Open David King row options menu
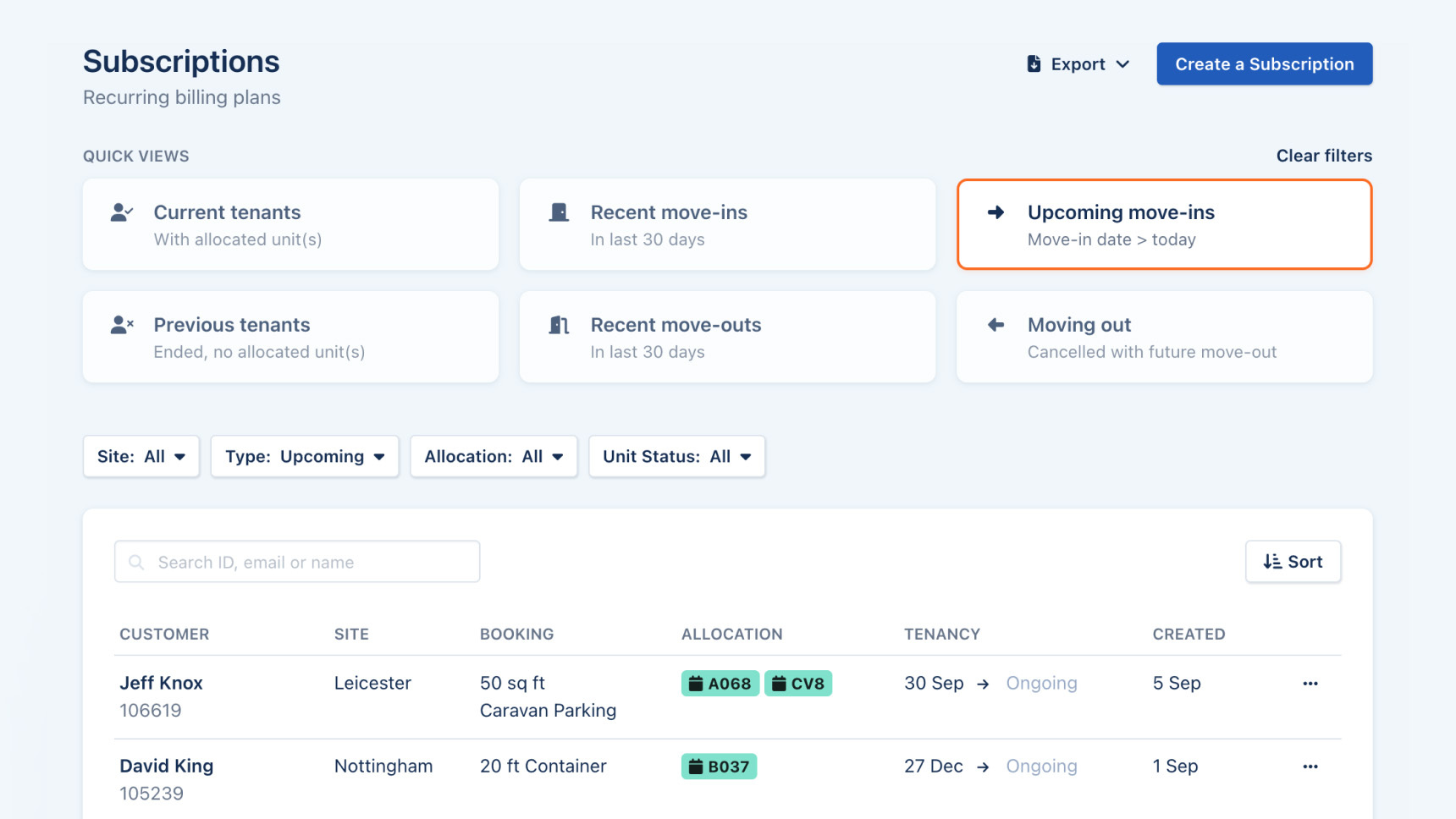The width and height of the screenshot is (1456, 819). (x=1310, y=767)
